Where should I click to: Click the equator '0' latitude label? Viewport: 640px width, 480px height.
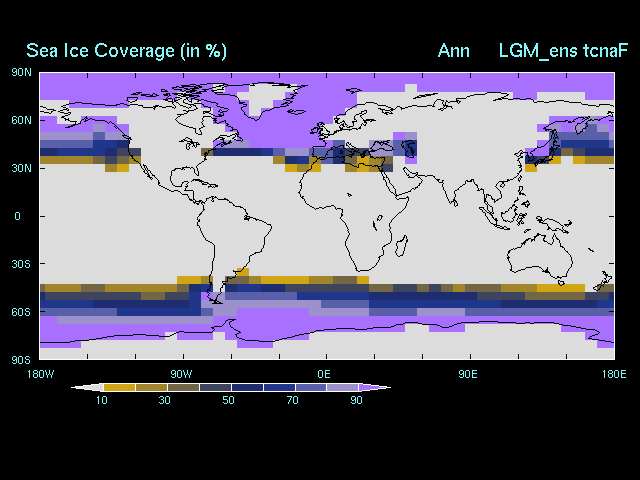coord(17,216)
